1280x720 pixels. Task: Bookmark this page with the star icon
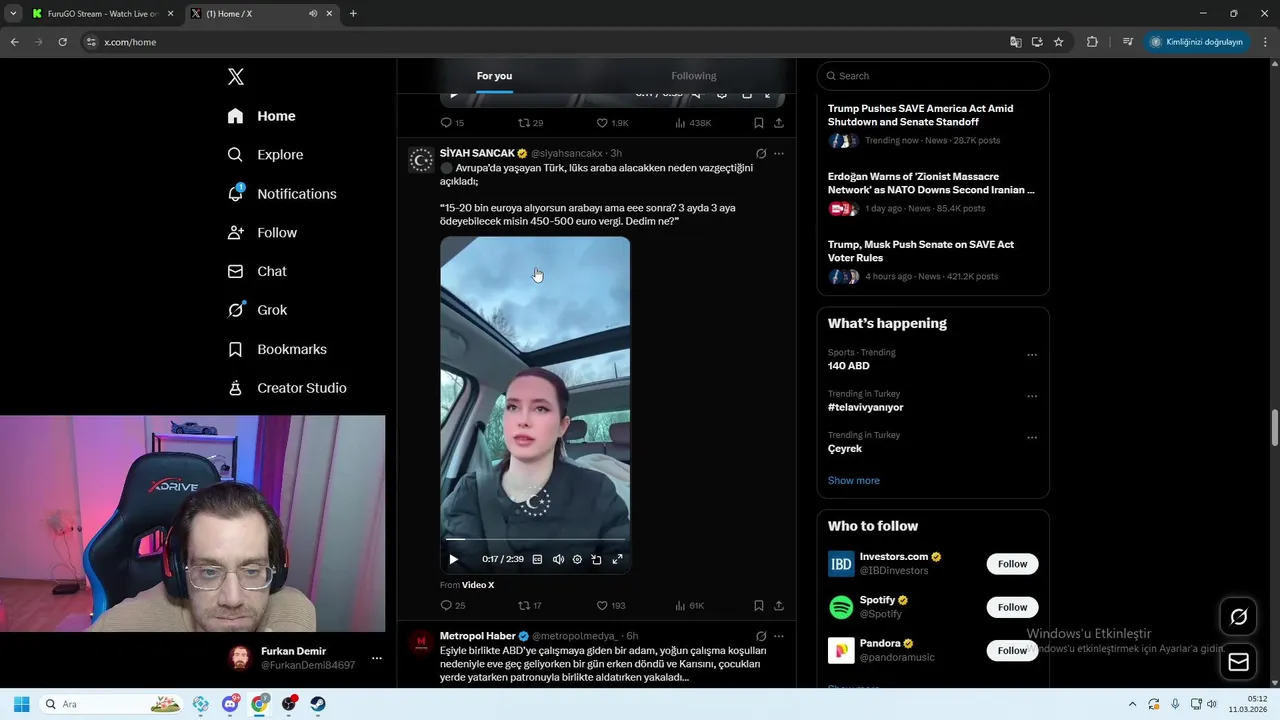point(1058,42)
